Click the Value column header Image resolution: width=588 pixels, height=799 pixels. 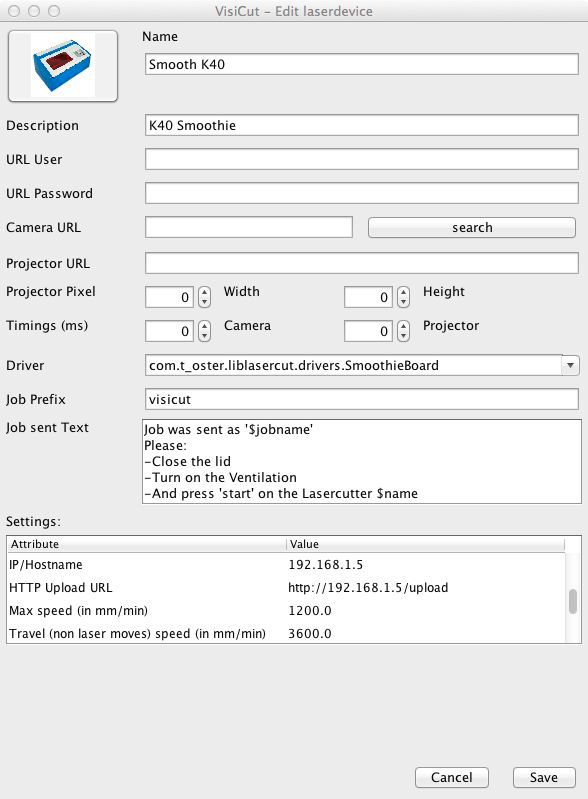[425, 544]
